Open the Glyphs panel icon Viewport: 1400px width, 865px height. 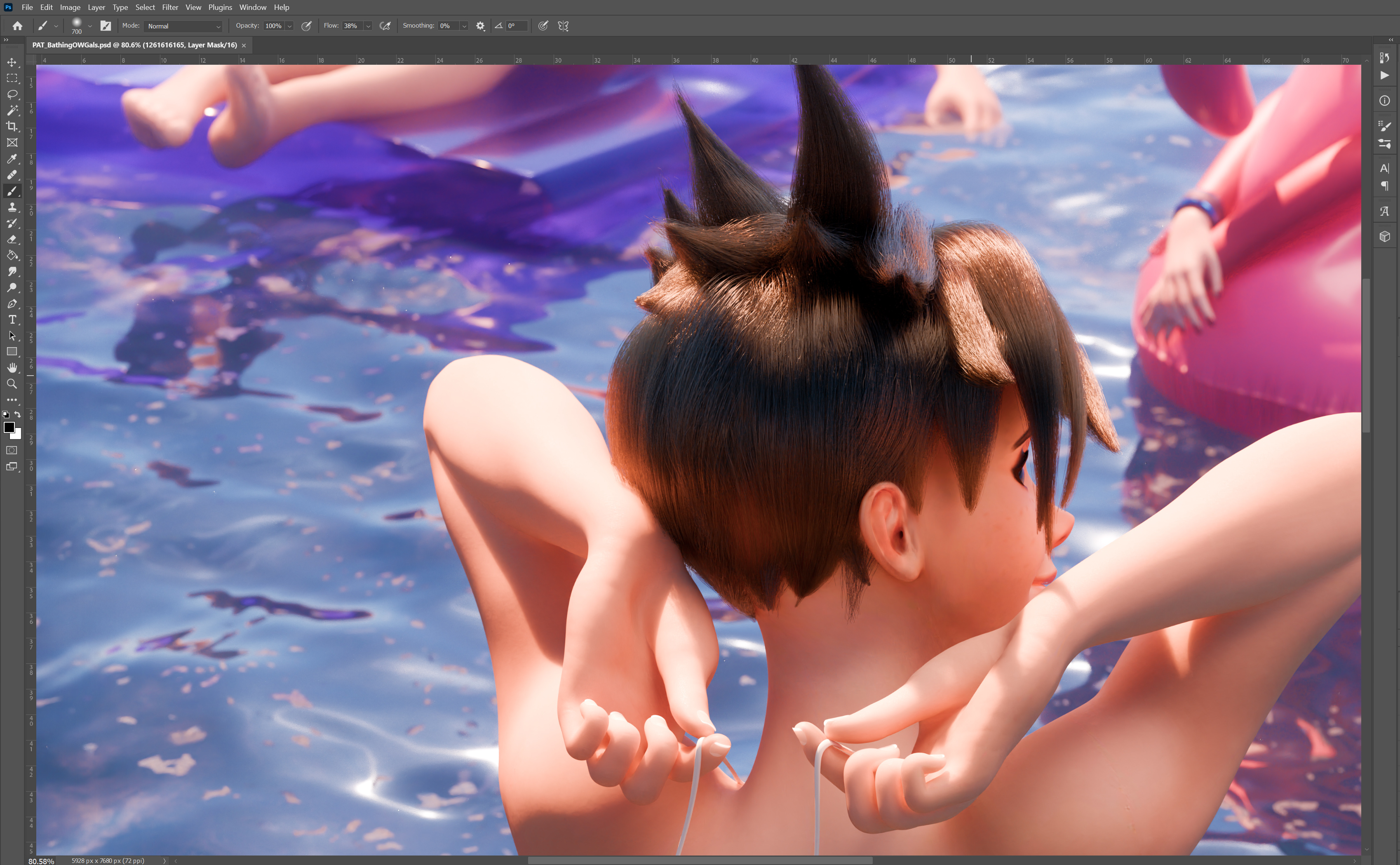(1385, 211)
